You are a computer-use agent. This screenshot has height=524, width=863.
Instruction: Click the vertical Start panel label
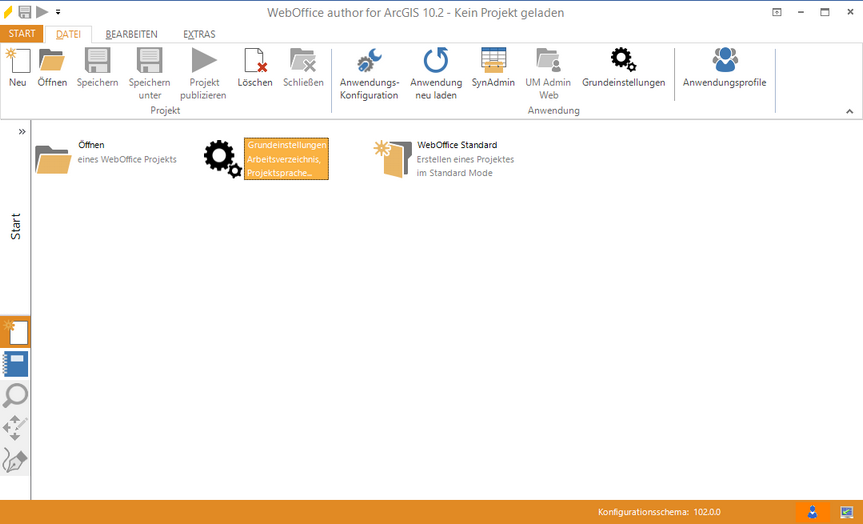coord(15,226)
